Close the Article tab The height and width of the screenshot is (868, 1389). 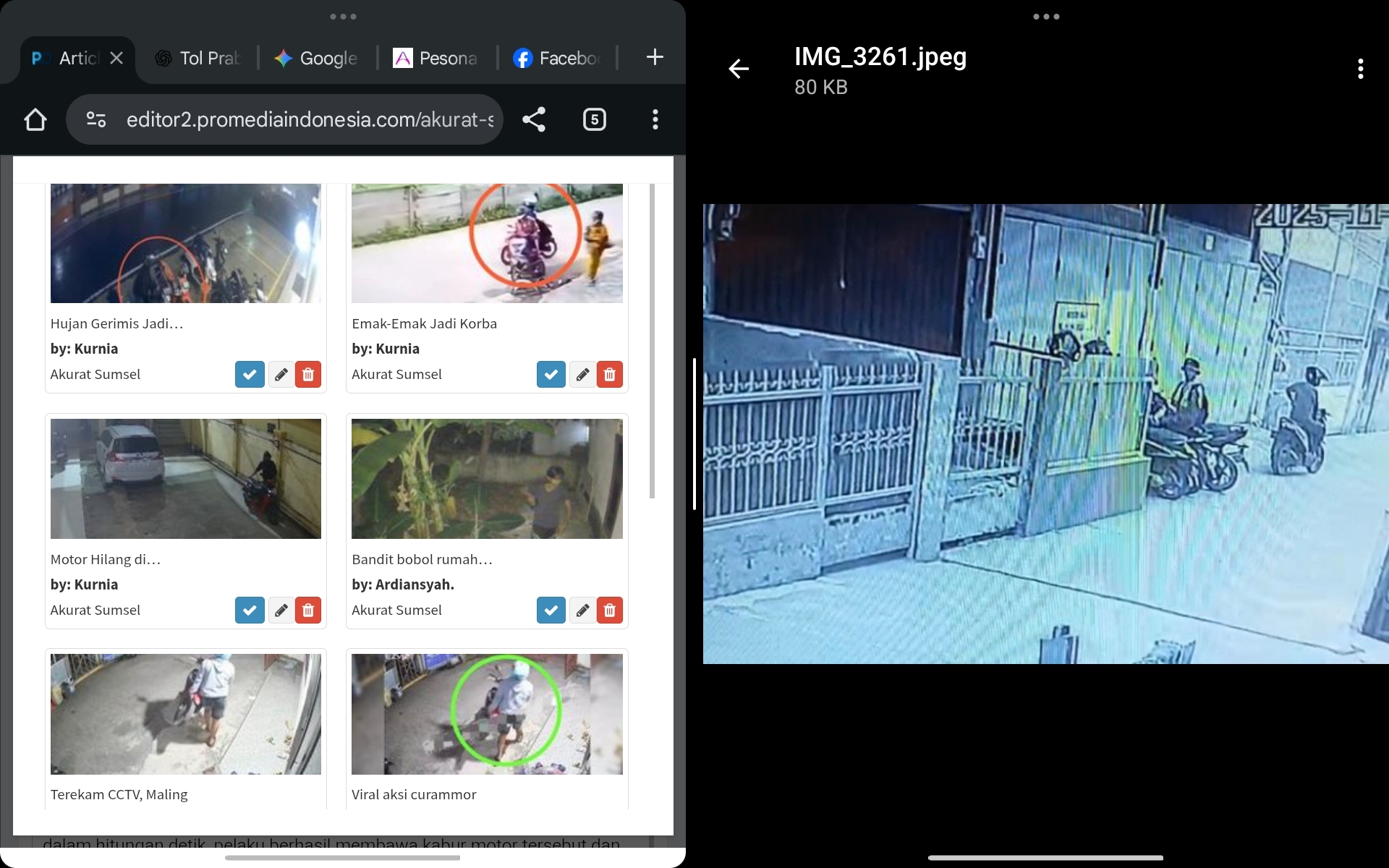(116, 58)
